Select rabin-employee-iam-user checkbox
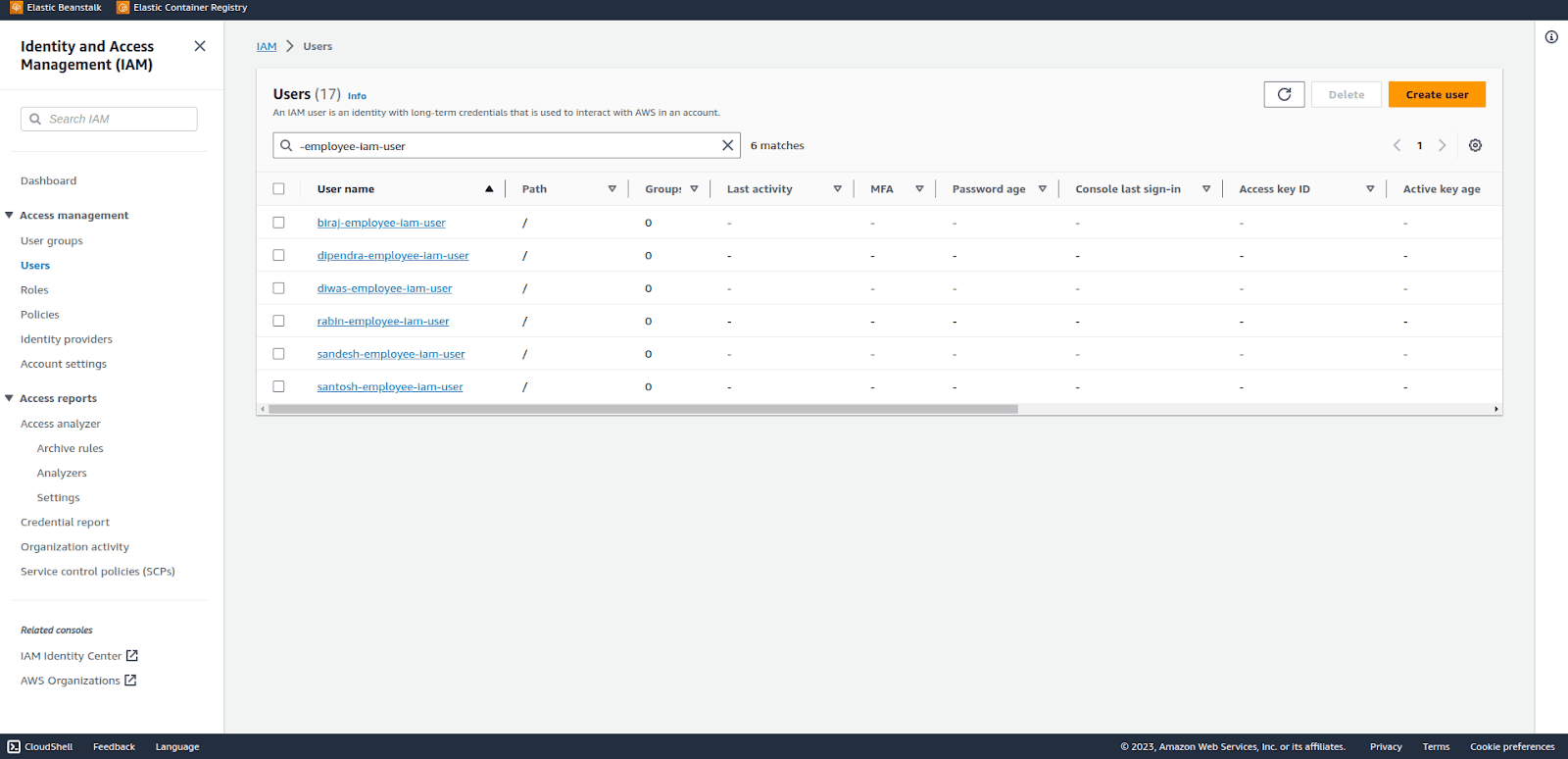 (278, 321)
